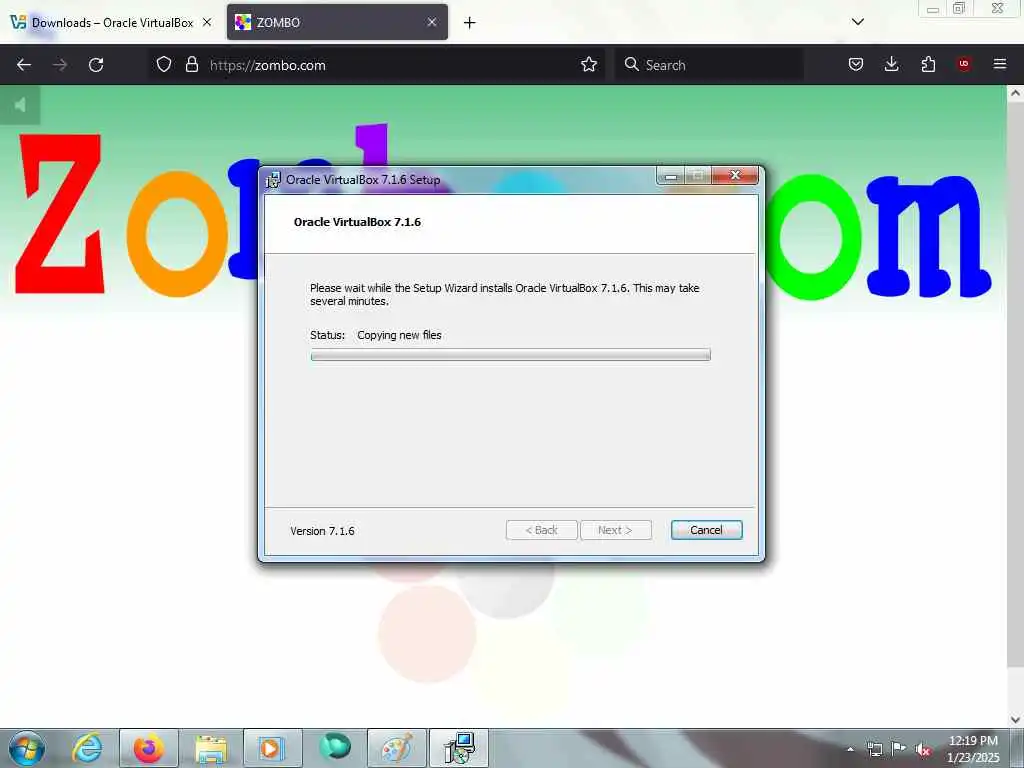Image resolution: width=1024 pixels, height=768 pixels.
Task: Click the disabled Back button
Action: pos(541,530)
